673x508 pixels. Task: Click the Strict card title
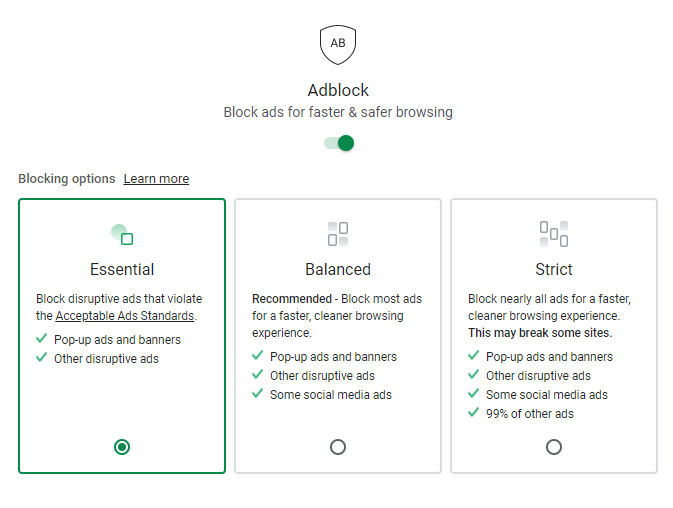click(554, 269)
